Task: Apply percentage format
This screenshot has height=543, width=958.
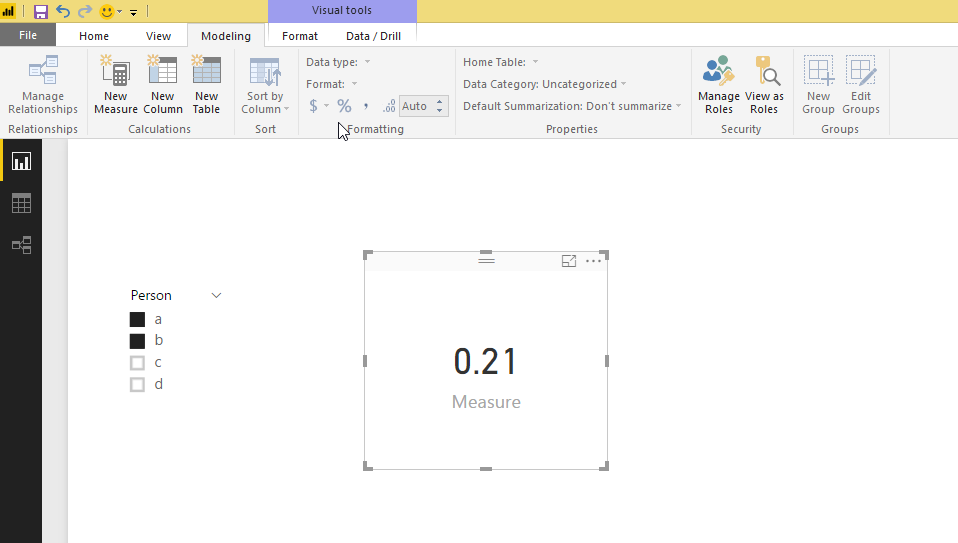Action: [x=345, y=106]
